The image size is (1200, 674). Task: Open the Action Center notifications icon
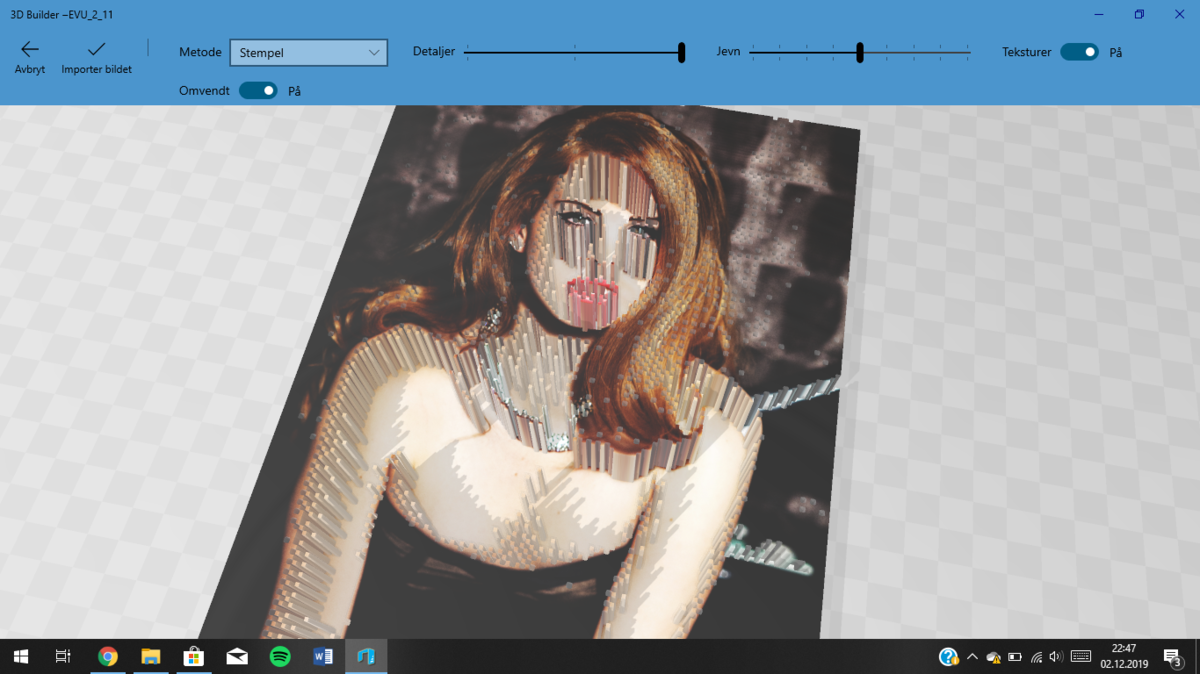(1173, 657)
